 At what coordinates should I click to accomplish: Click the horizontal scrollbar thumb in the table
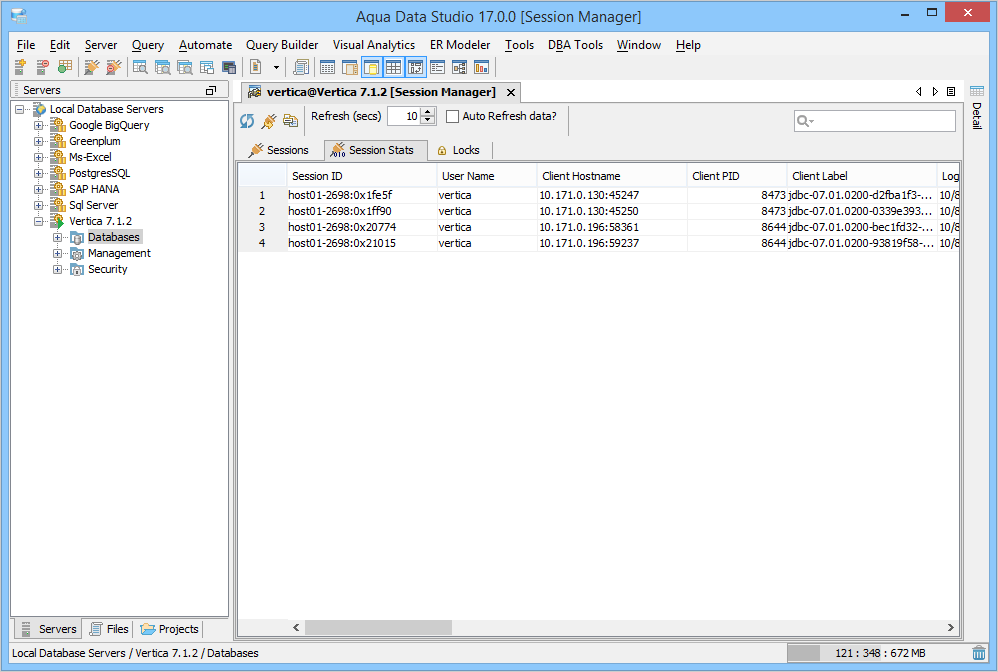pyautogui.click(x=378, y=628)
